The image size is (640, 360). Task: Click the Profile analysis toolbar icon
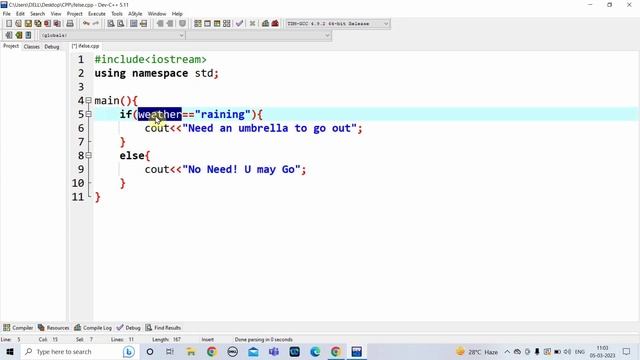point(265,24)
